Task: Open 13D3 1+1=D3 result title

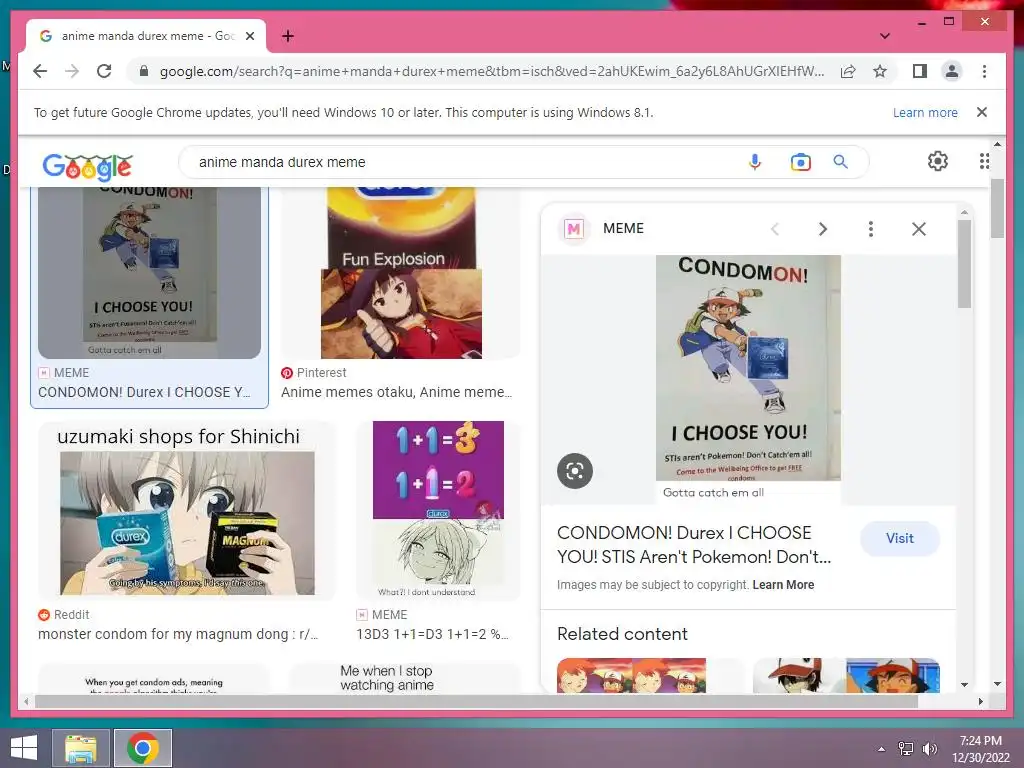Action: [432, 634]
